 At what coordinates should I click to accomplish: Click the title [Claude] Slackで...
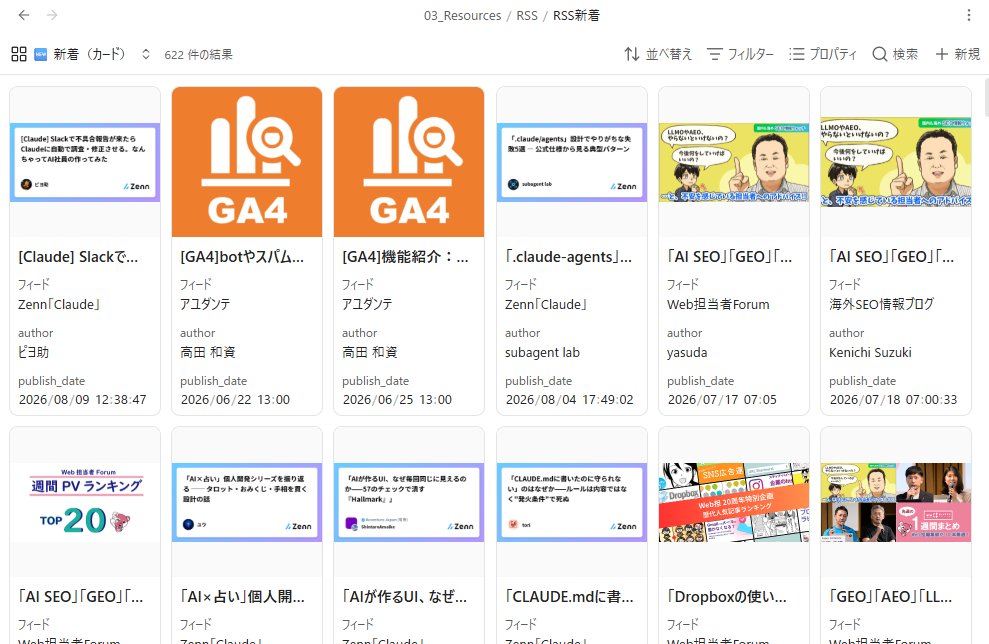tap(78, 257)
